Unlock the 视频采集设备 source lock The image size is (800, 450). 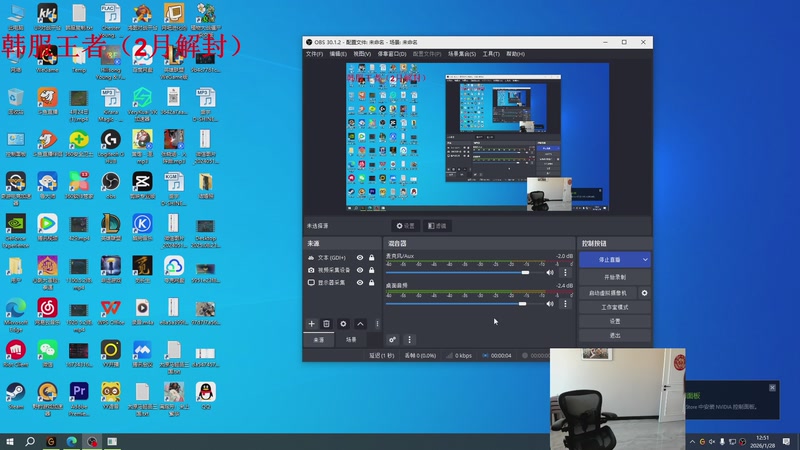tap(371, 270)
